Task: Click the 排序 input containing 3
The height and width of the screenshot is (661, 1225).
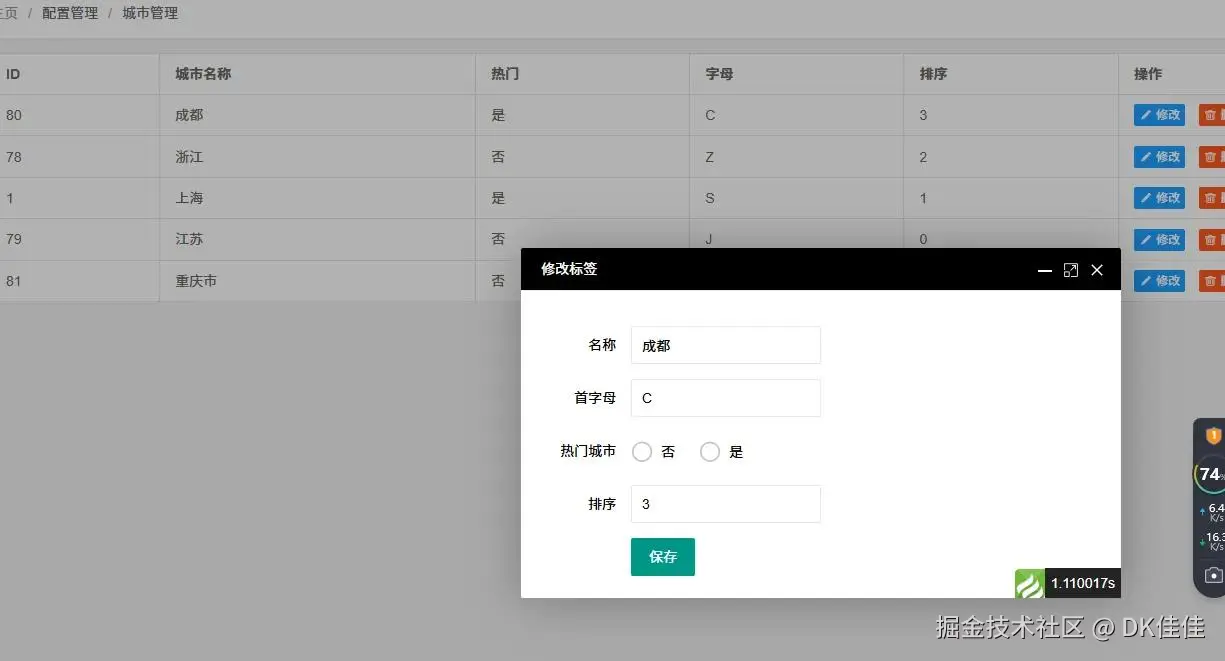Action: [726, 504]
